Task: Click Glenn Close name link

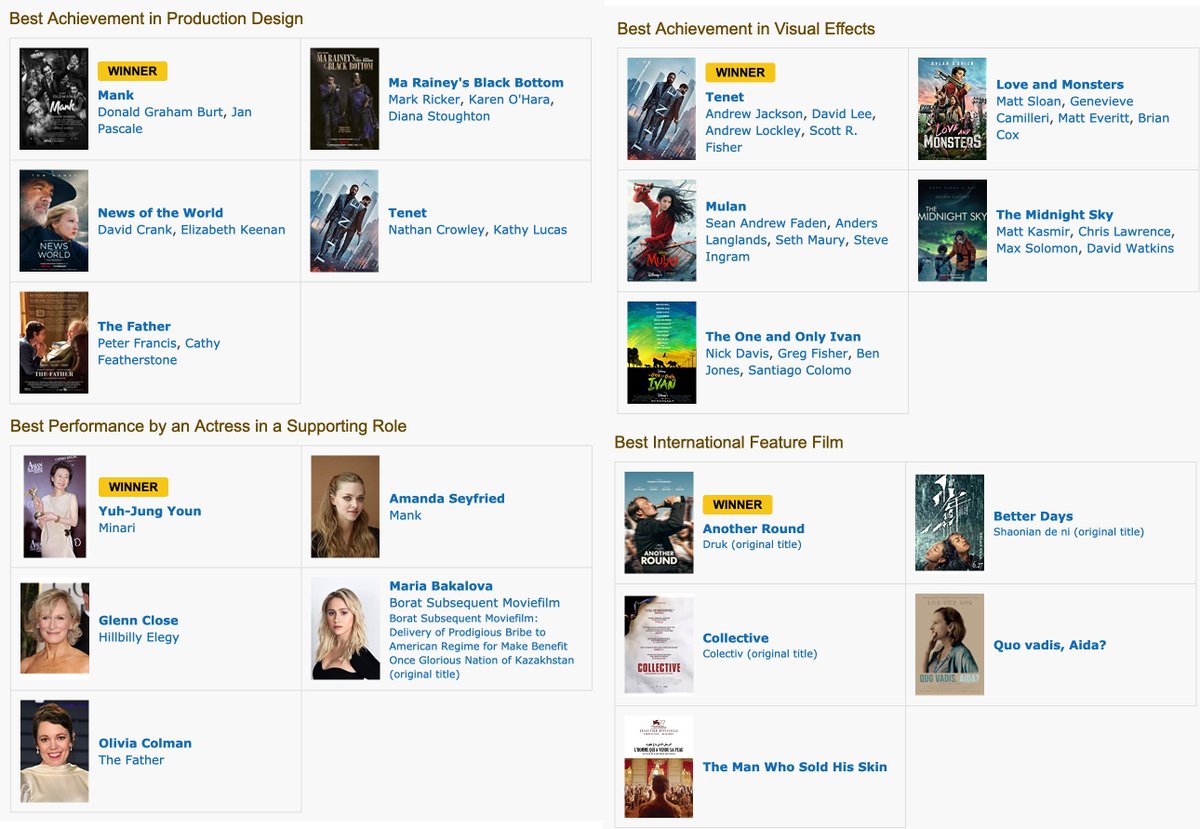Action: 138,620
